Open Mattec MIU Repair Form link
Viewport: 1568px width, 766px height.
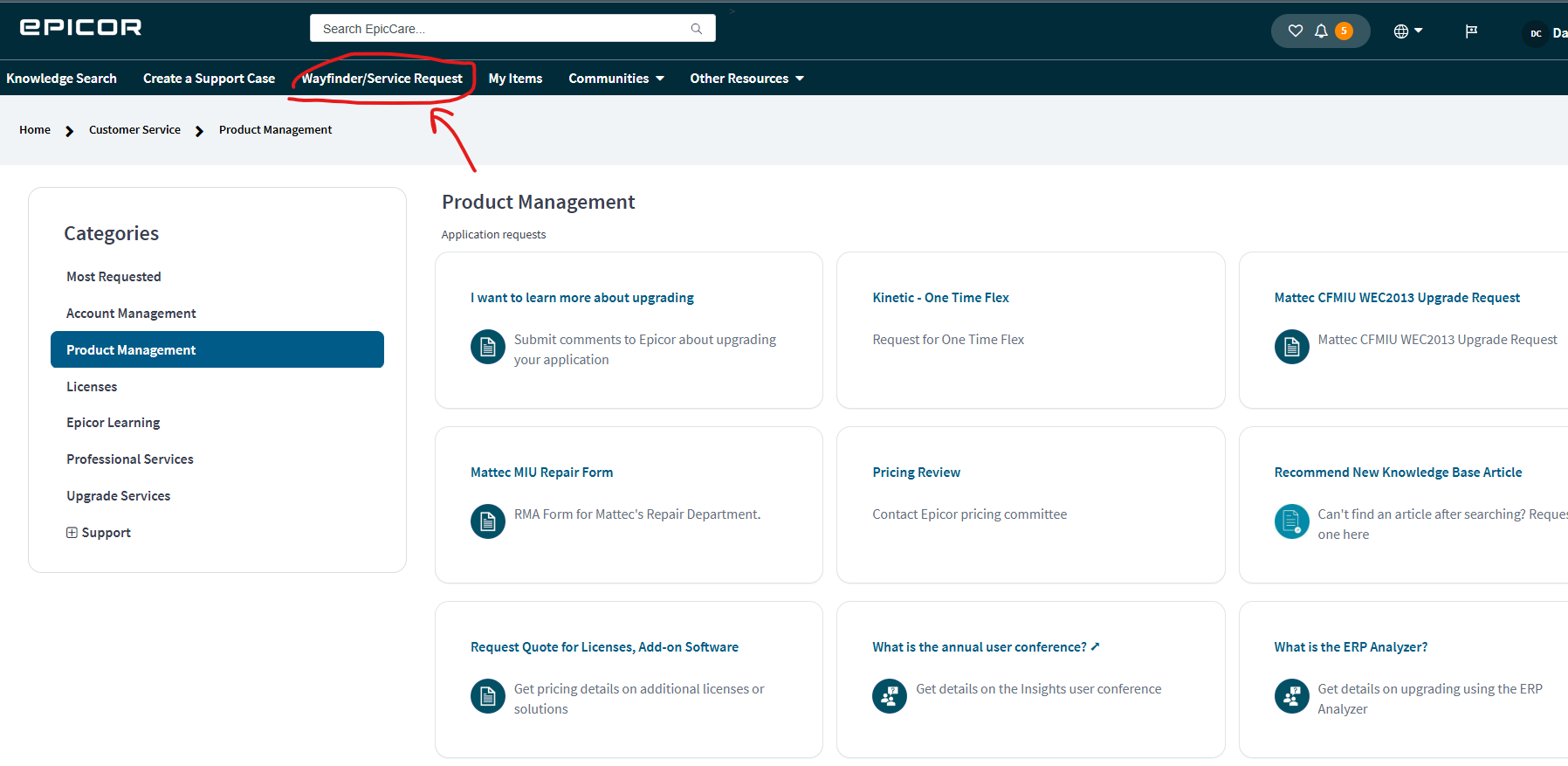click(541, 472)
